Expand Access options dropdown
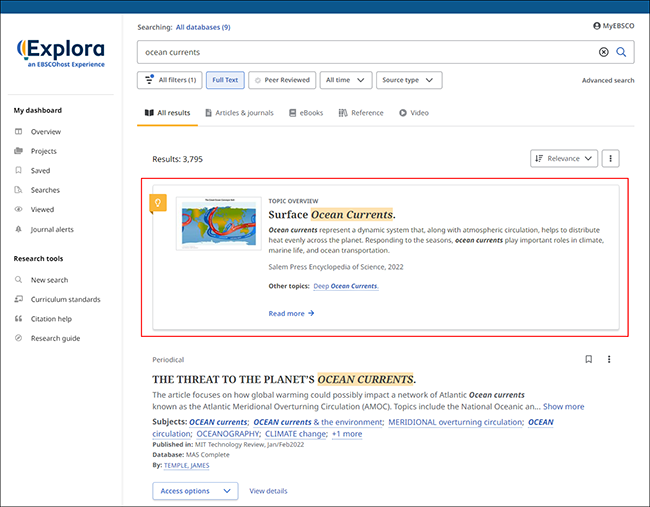Viewport: 650px width, 507px height. click(x=195, y=491)
